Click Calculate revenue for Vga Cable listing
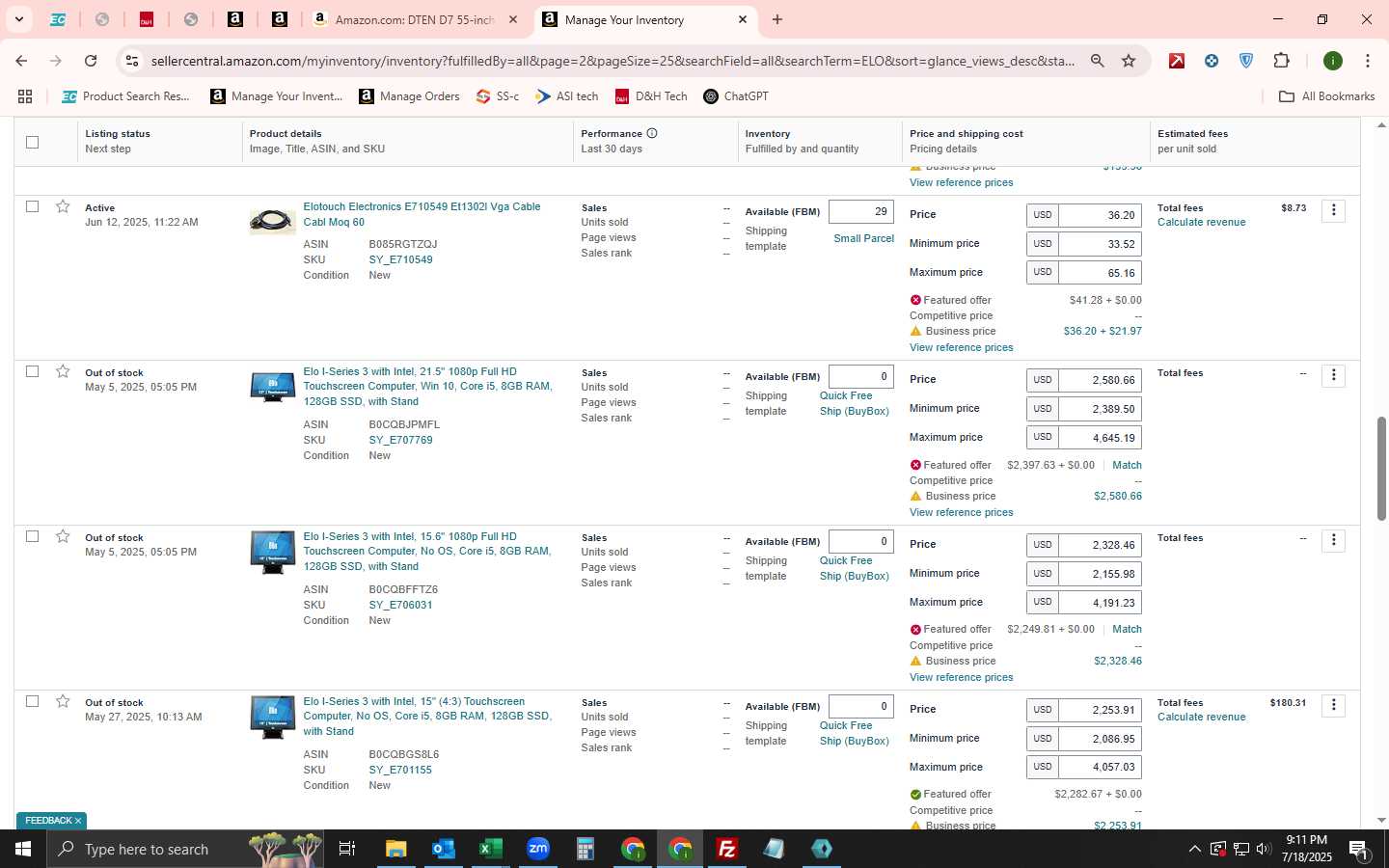 pos(1201,222)
